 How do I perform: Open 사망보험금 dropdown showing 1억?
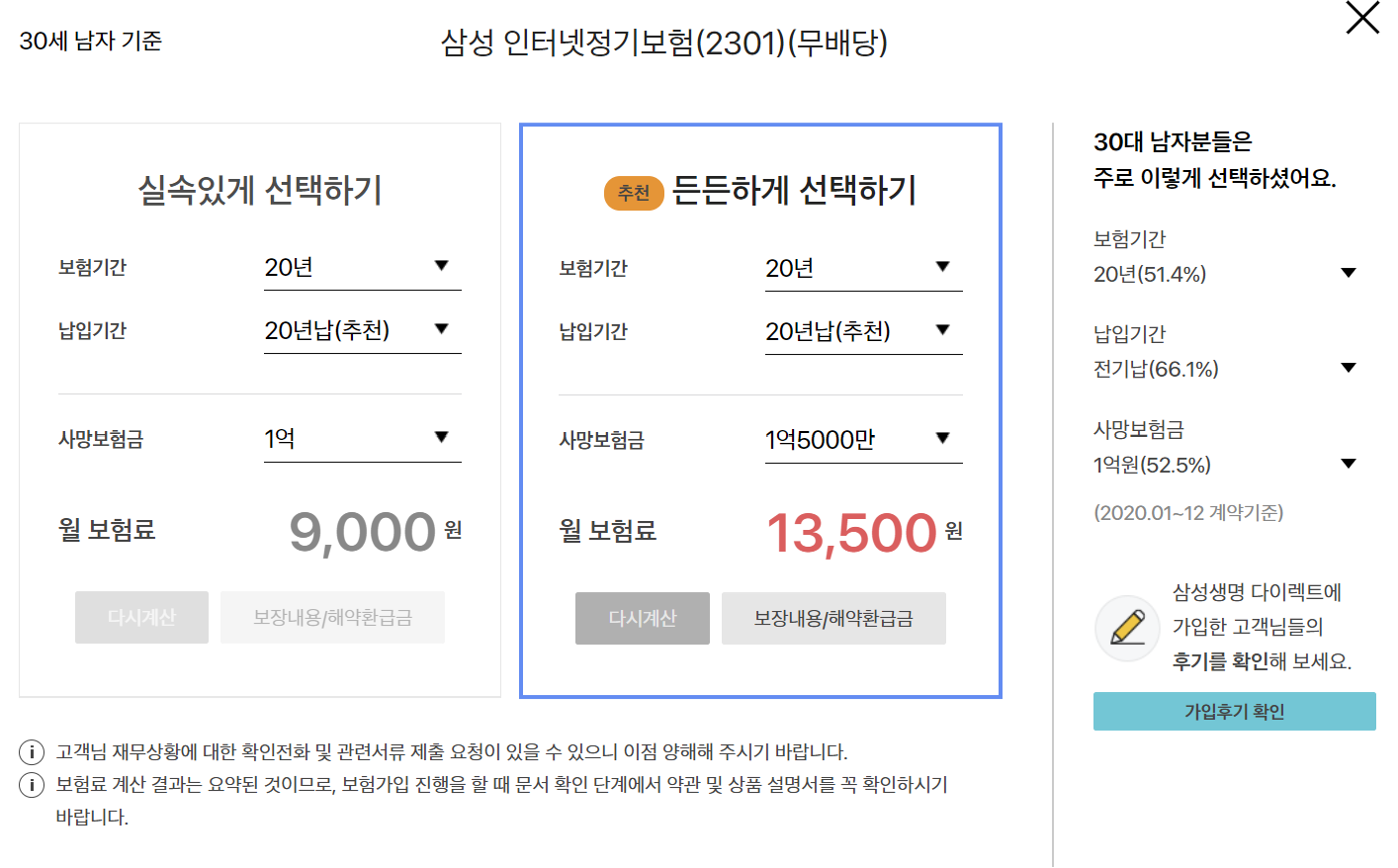click(362, 438)
